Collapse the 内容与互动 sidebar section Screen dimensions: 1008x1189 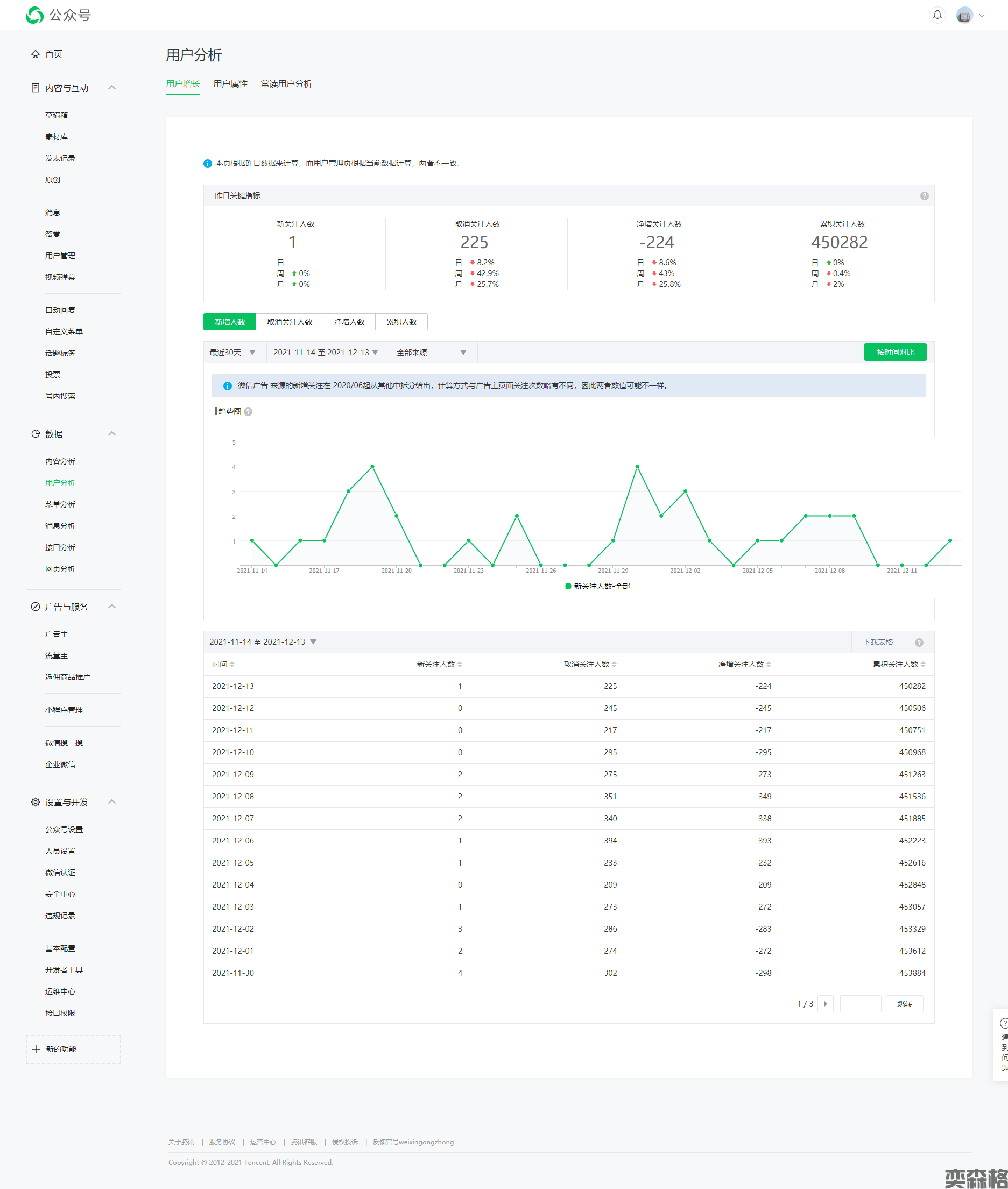click(x=112, y=87)
